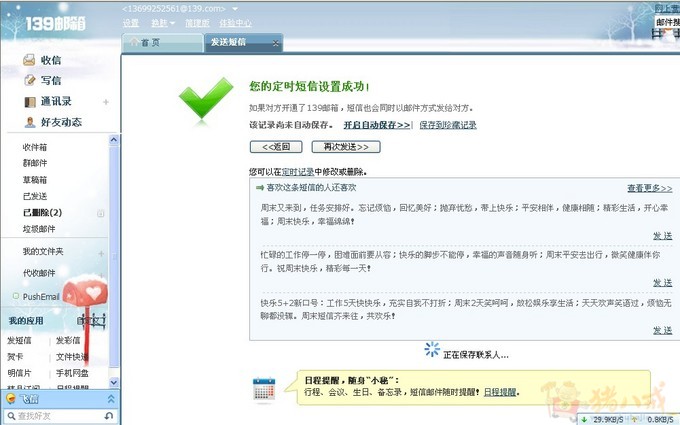Select the 发送短信 tab
The height and width of the screenshot is (425, 680).
[x=243, y=42]
